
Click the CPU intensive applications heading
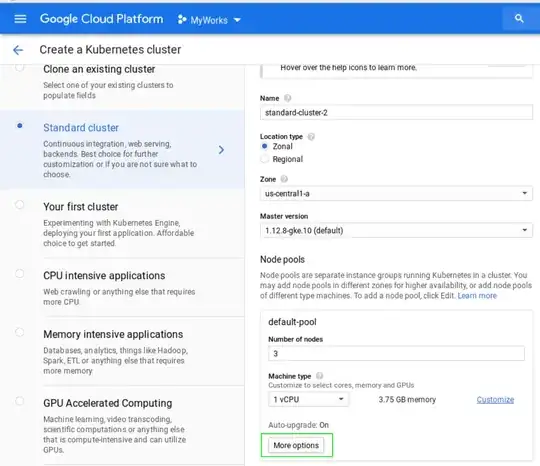pyautogui.click(x=104, y=276)
